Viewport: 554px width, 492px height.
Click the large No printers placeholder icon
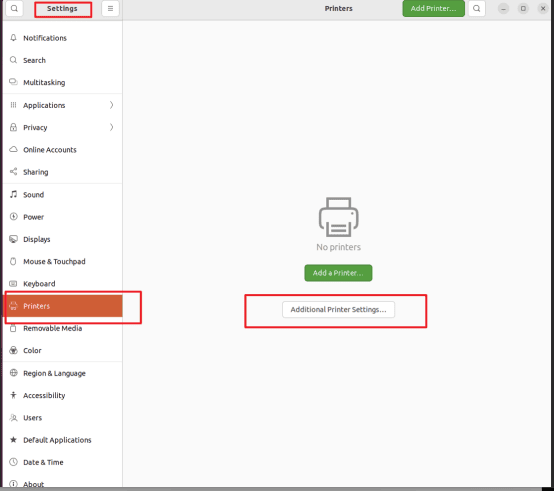pyautogui.click(x=338, y=217)
